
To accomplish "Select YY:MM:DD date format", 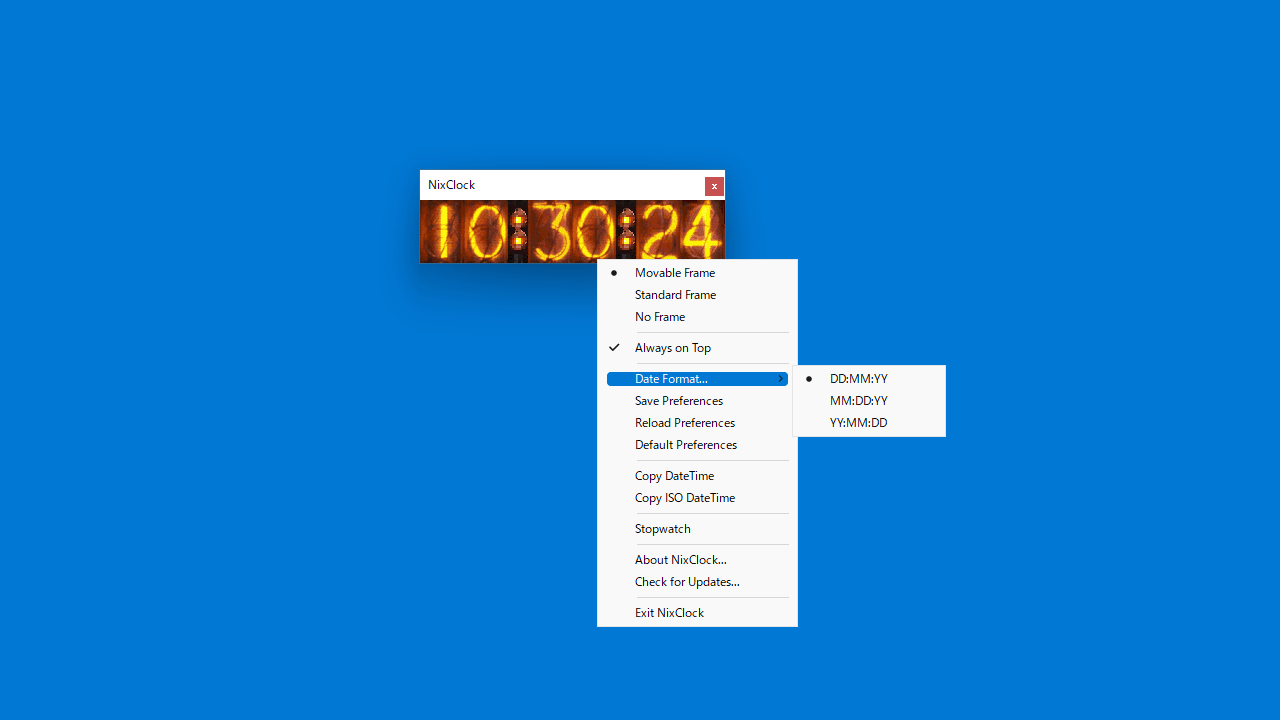I will [869, 423].
